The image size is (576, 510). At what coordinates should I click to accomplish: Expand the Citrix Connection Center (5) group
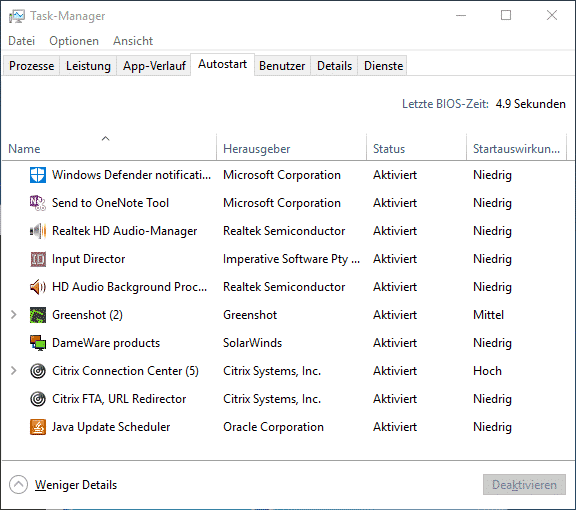(14, 371)
